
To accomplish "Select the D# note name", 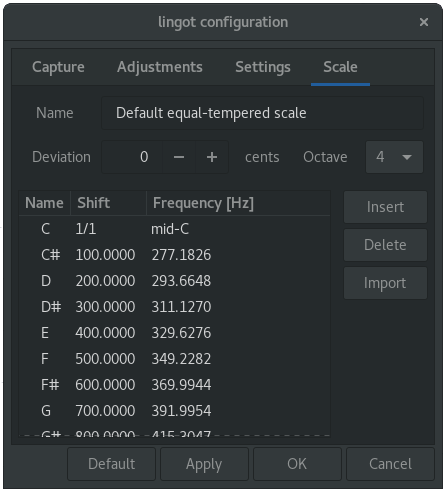I will [51, 307].
